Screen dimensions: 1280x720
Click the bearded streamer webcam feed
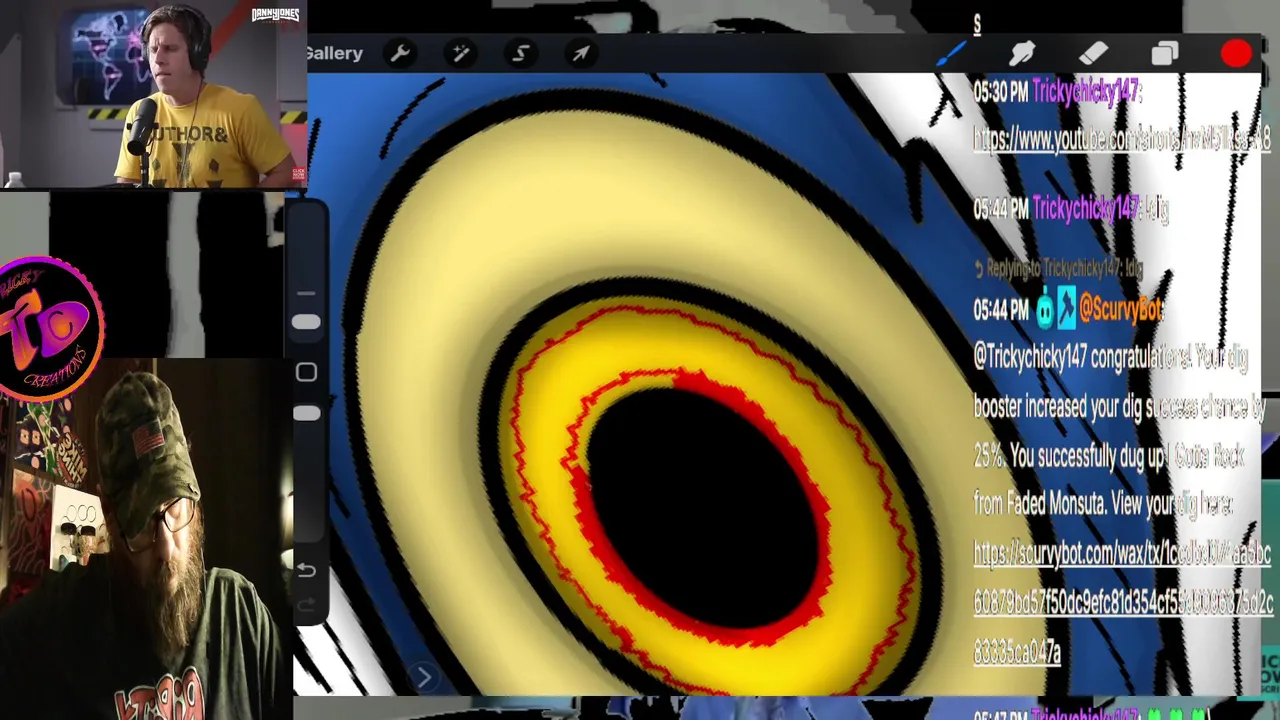(x=145, y=540)
